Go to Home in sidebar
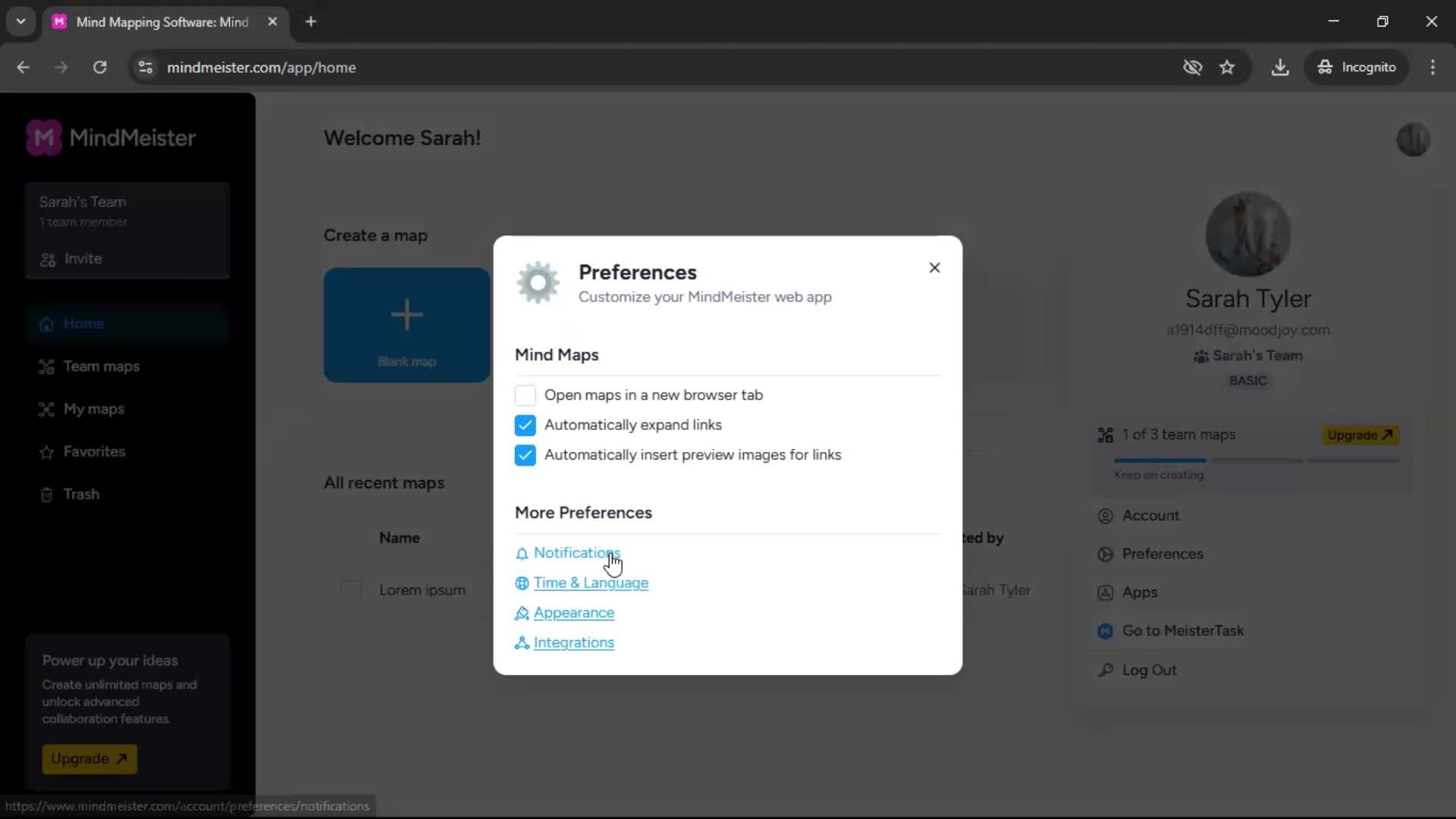Image resolution: width=1456 pixels, height=819 pixels. pyautogui.click(x=127, y=324)
